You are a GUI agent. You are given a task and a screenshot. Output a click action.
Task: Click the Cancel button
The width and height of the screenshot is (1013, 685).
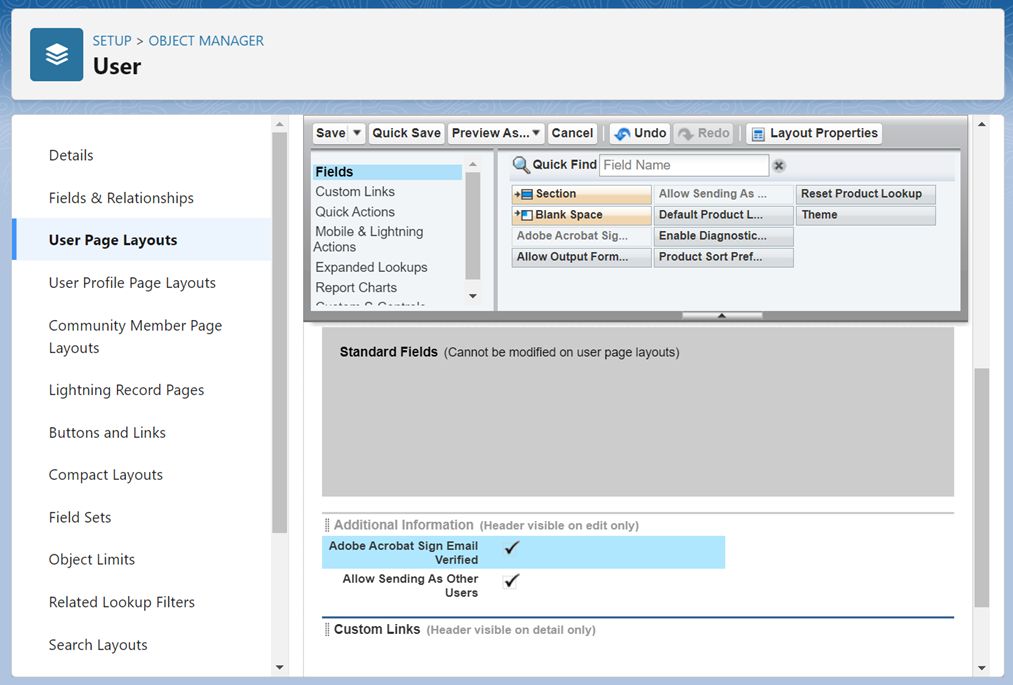click(572, 133)
